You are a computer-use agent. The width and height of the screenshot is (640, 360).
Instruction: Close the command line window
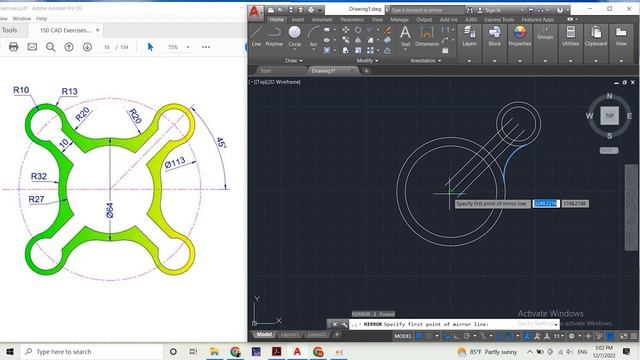[x=334, y=324]
